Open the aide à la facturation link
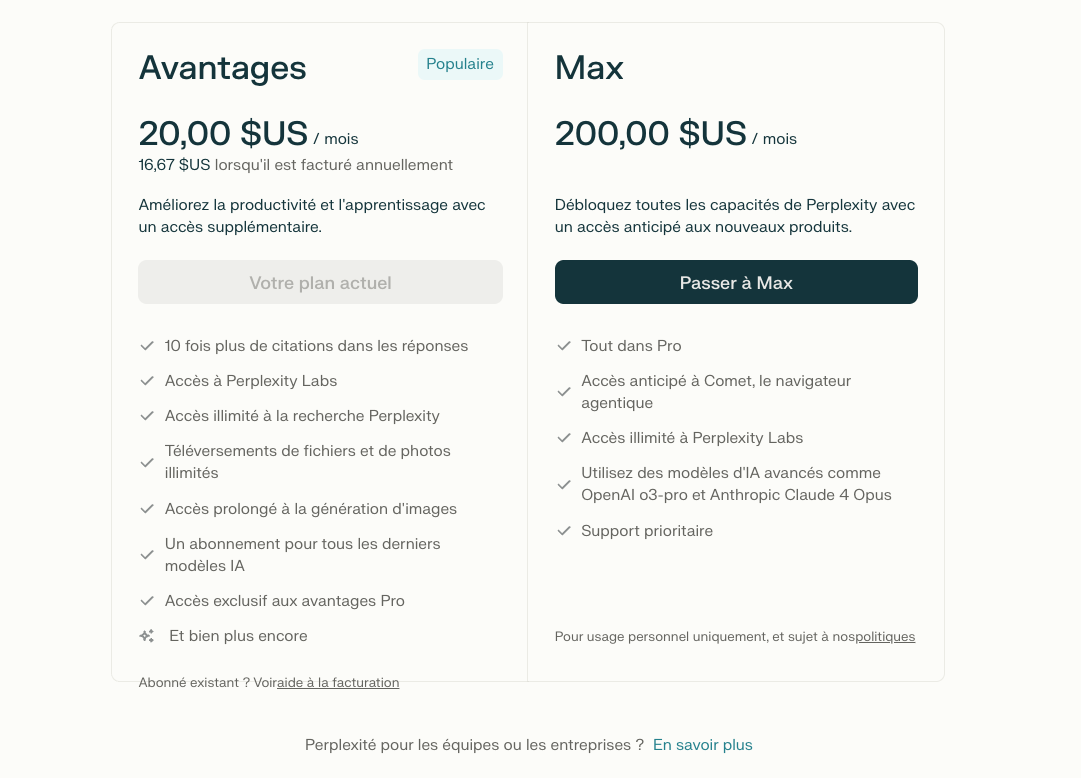Viewport: 1081px width, 778px height. point(338,683)
